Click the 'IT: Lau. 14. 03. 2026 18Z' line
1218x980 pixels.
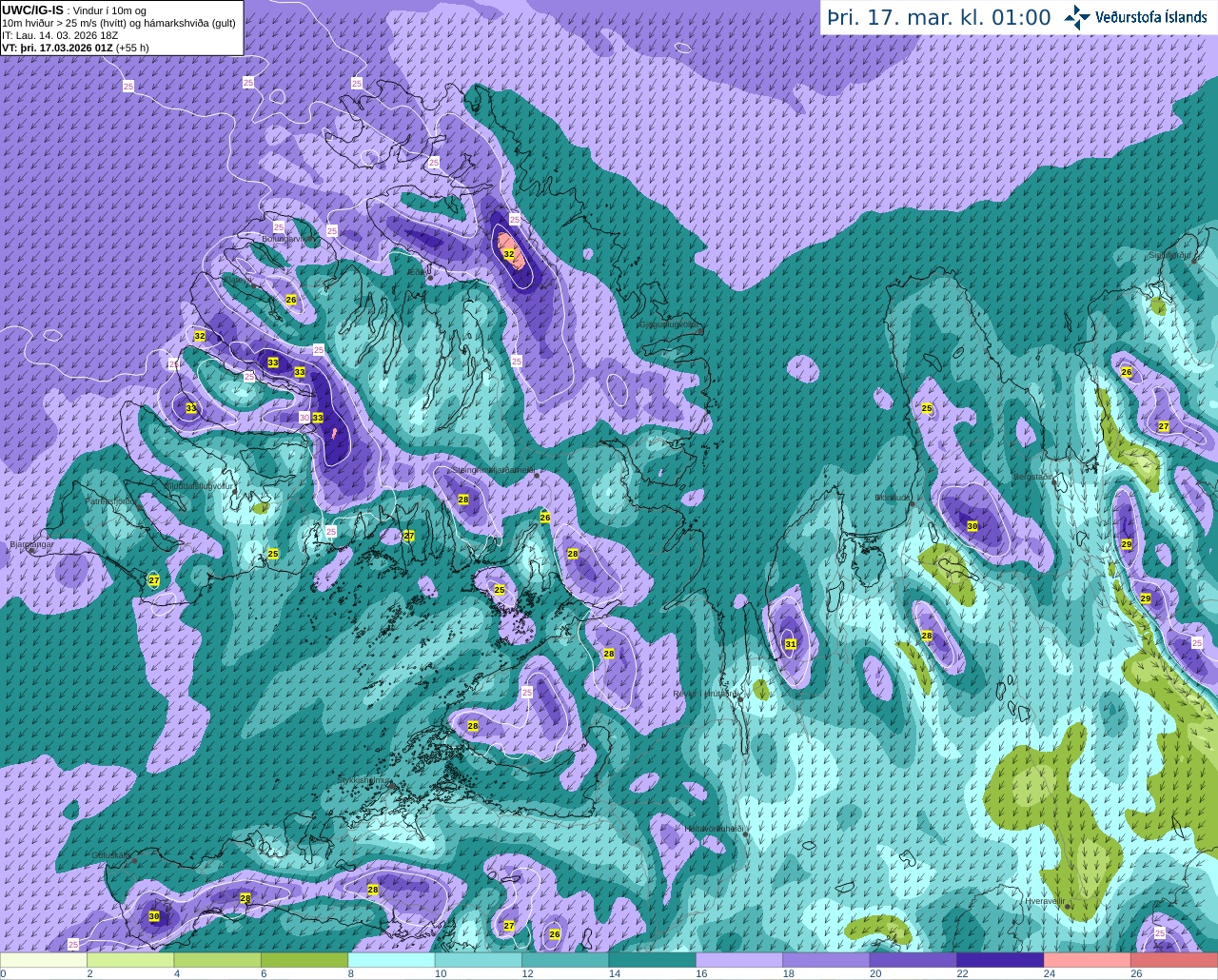[60, 35]
